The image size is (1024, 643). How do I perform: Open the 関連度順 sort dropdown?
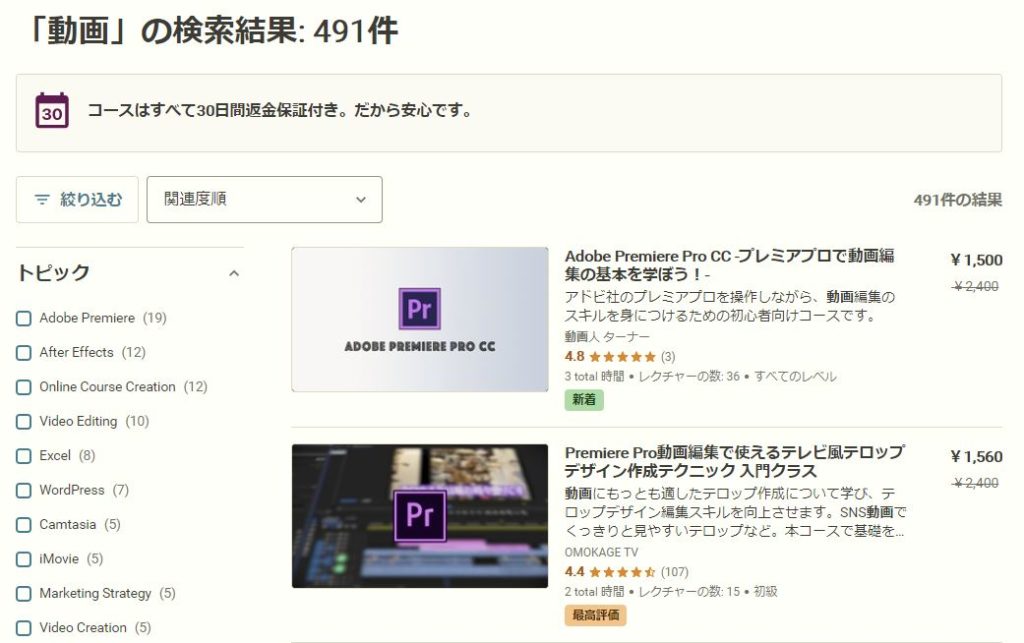(x=264, y=199)
